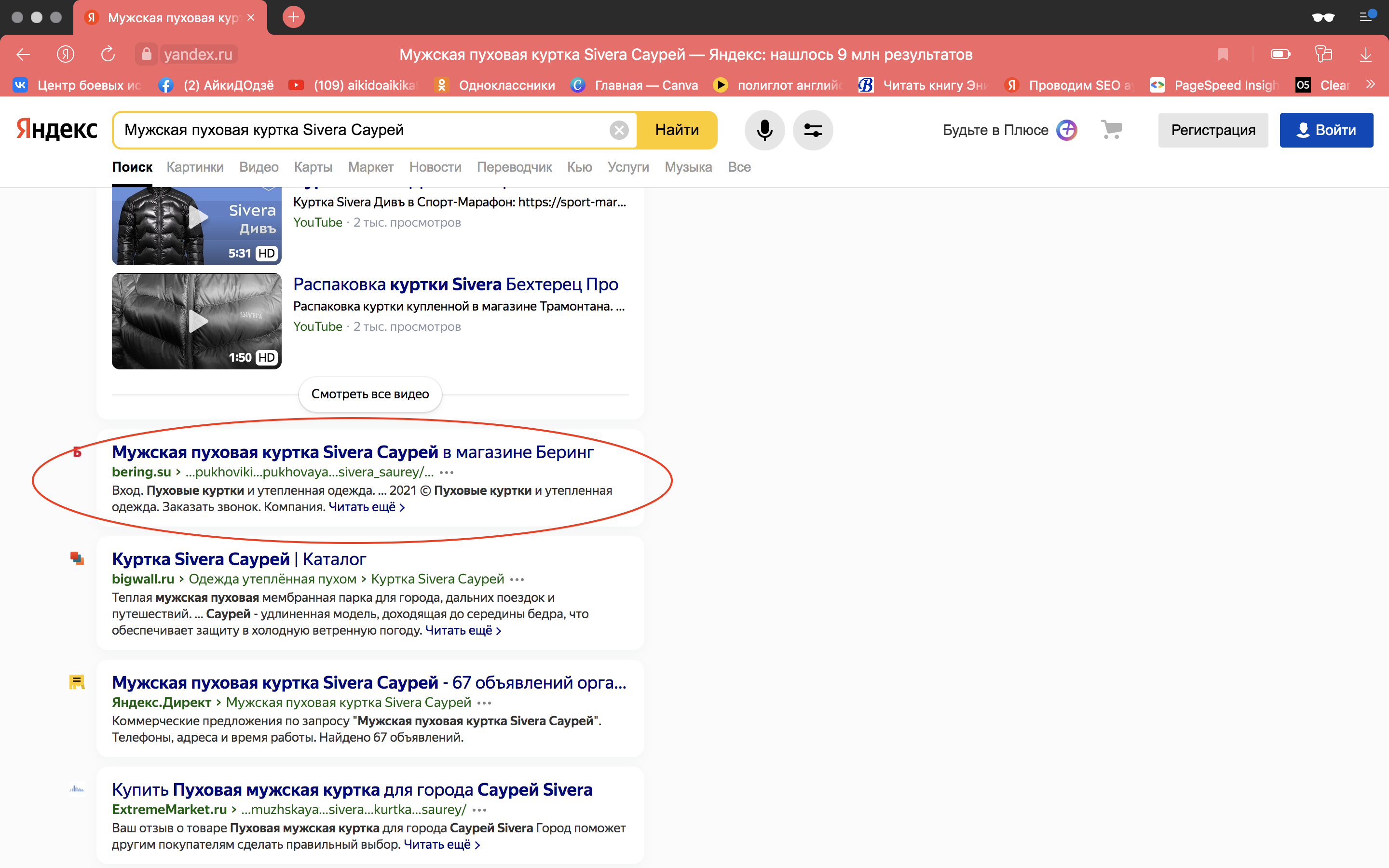The height and width of the screenshot is (868, 1389).
Task: Open search settings sliders icon
Action: pyautogui.click(x=812, y=130)
